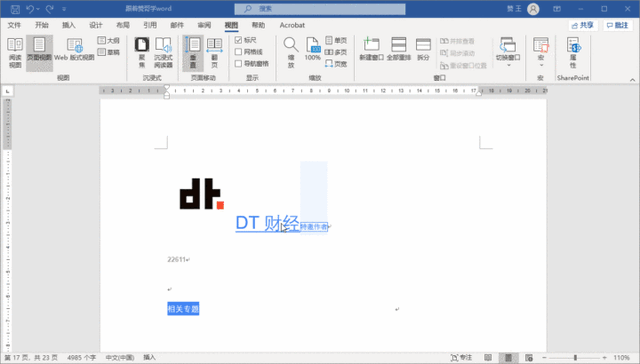Click the 批注 comments button
This screenshot has height=364, width=640.
(618, 25)
